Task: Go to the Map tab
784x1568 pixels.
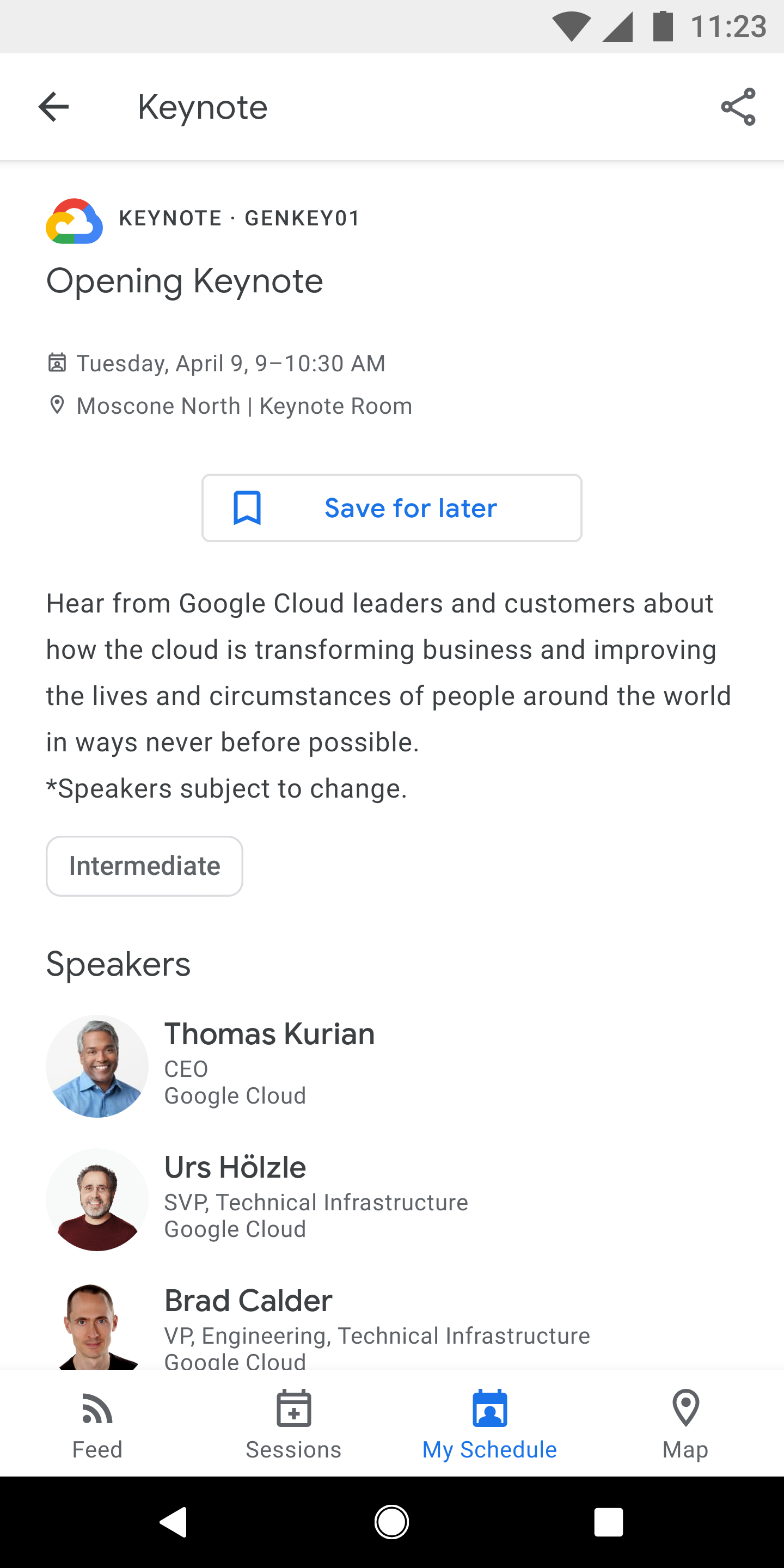Action: [686, 1424]
